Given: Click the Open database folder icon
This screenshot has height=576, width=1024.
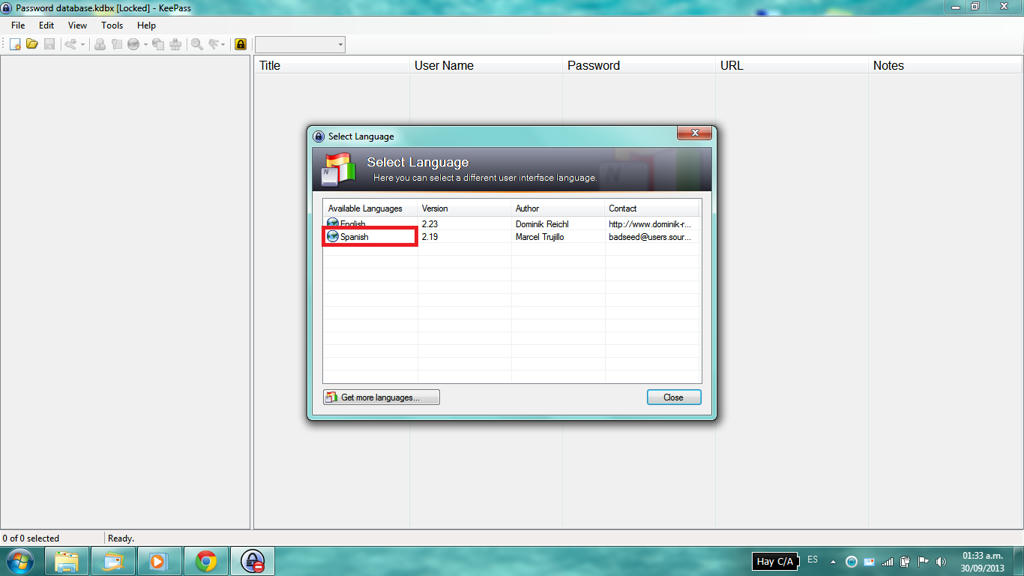Looking at the screenshot, I should [31, 44].
